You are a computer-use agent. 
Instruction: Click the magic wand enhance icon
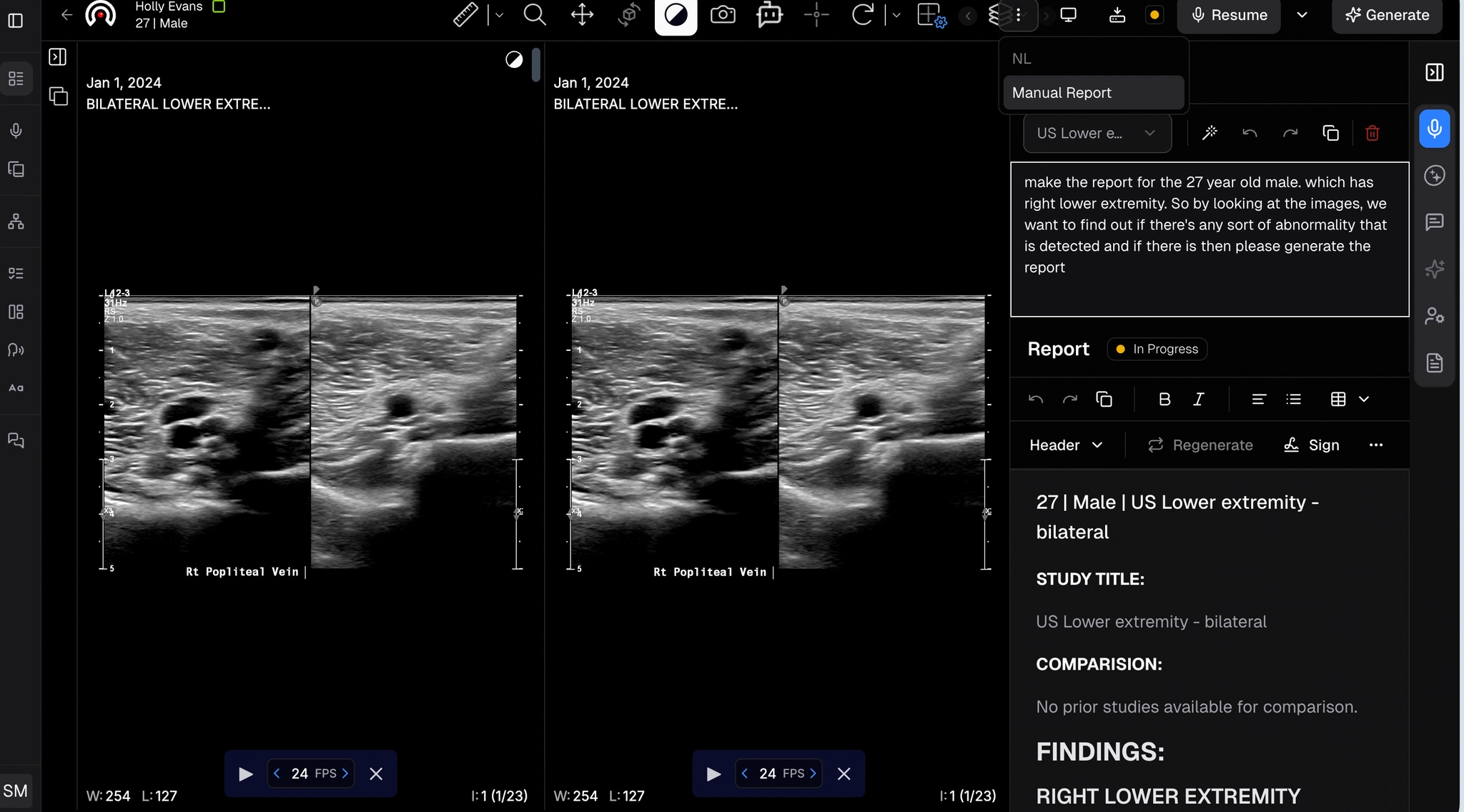point(1210,133)
